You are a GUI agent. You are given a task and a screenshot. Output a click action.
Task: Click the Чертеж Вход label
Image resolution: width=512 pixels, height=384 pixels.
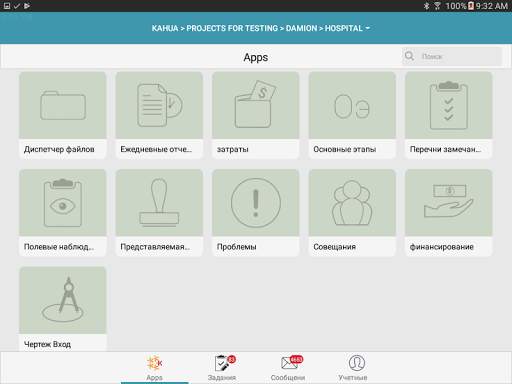click(47, 344)
